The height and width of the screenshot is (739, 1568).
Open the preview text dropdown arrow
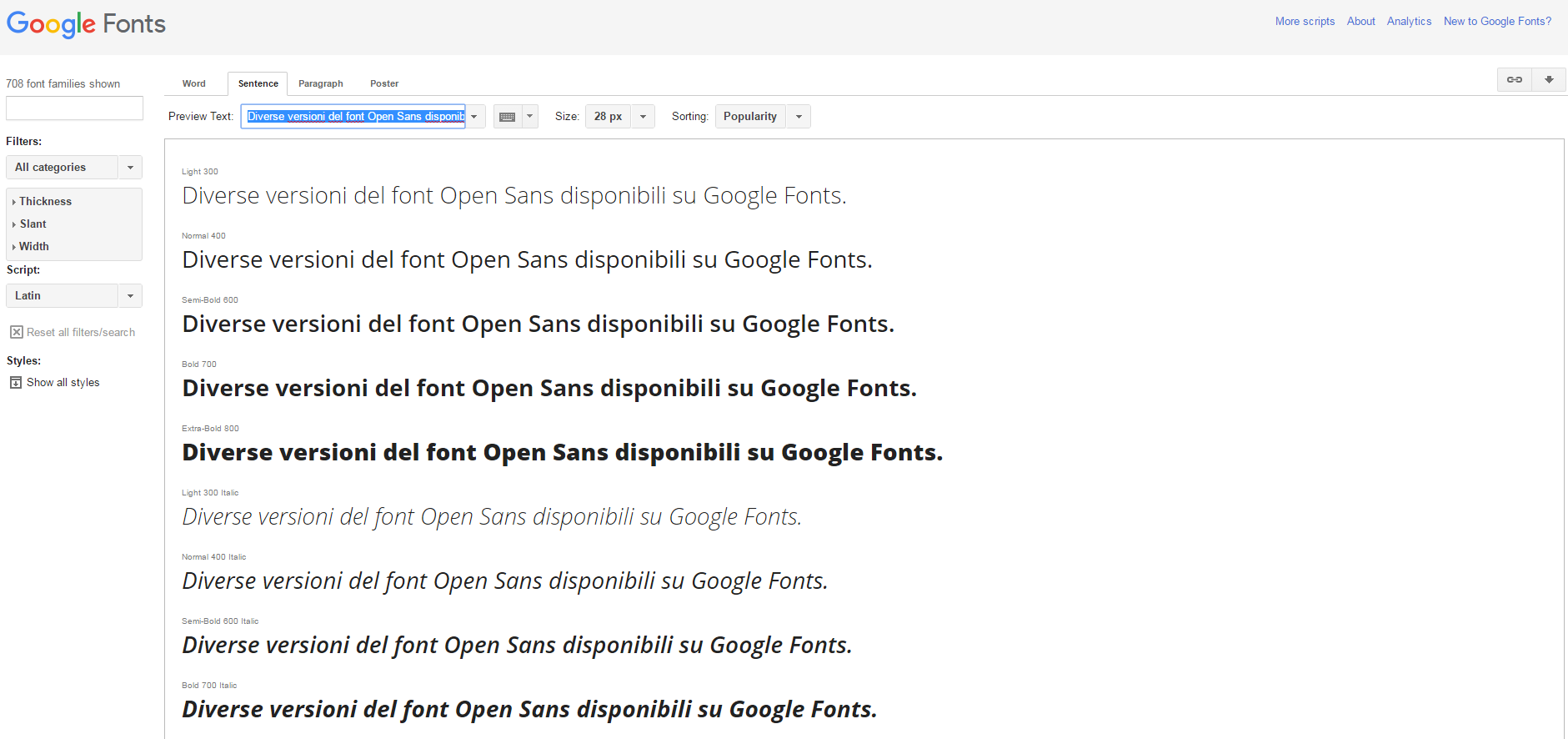tap(474, 117)
